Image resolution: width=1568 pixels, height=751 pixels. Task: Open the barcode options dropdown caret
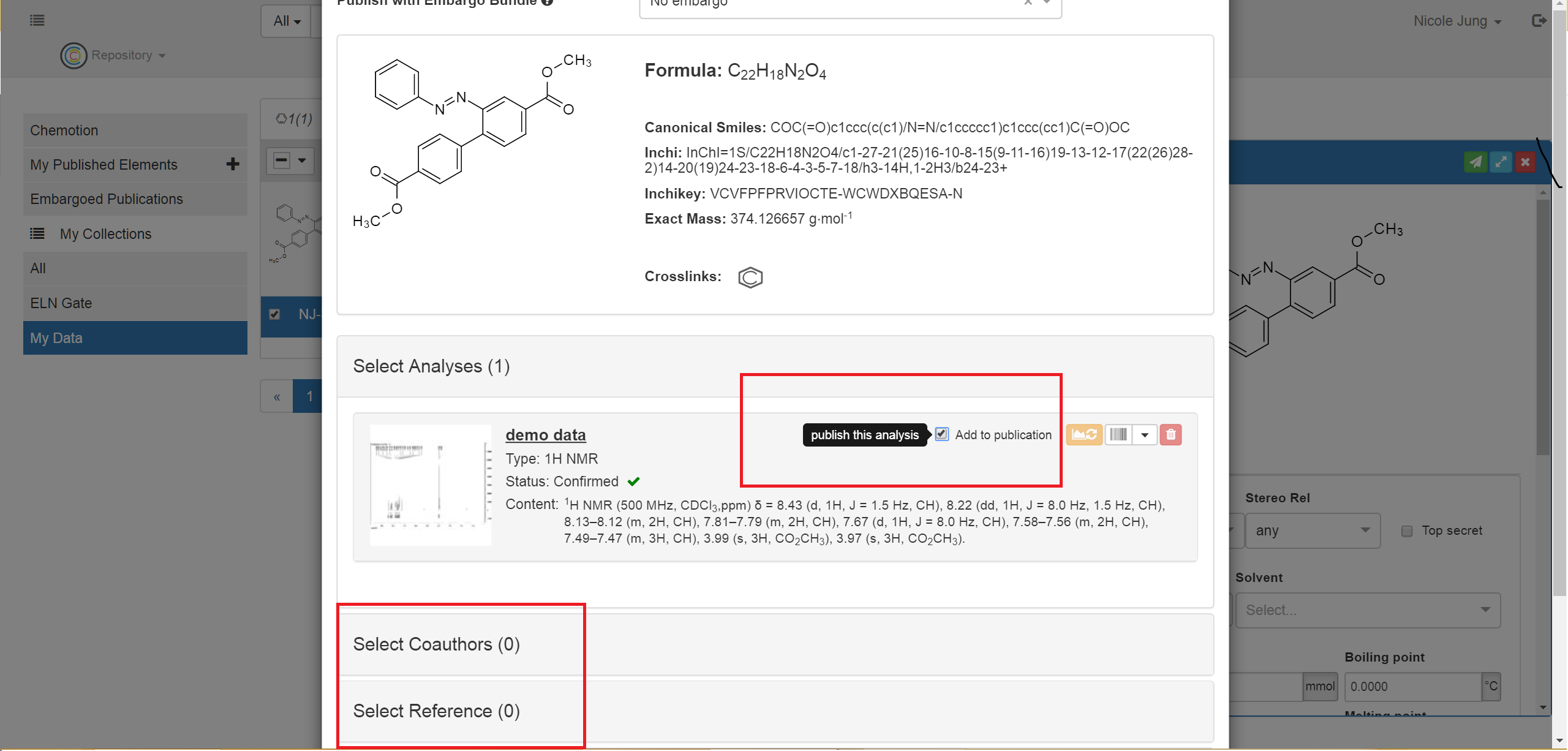(1144, 435)
